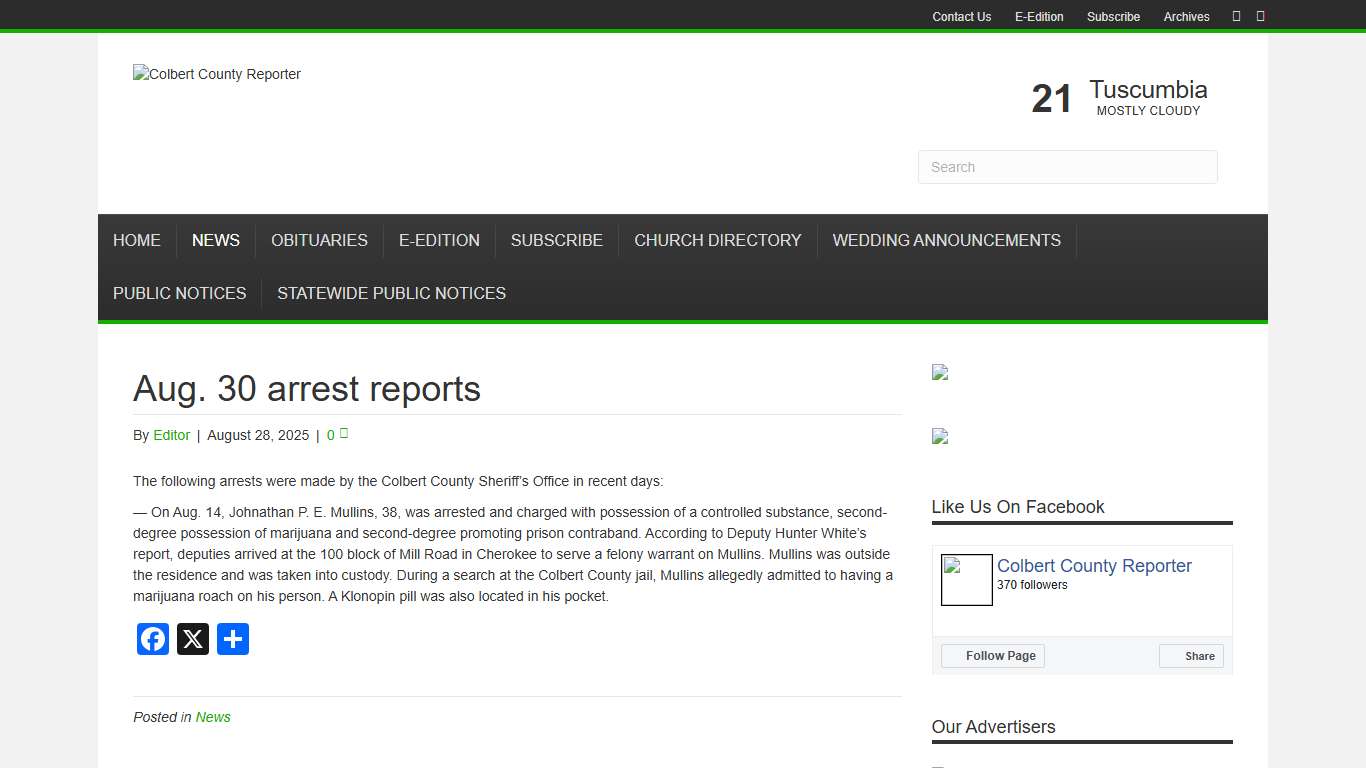Viewport: 1366px width, 768px height.
Task: Visit the Editor author link
Action: (171, 435)
